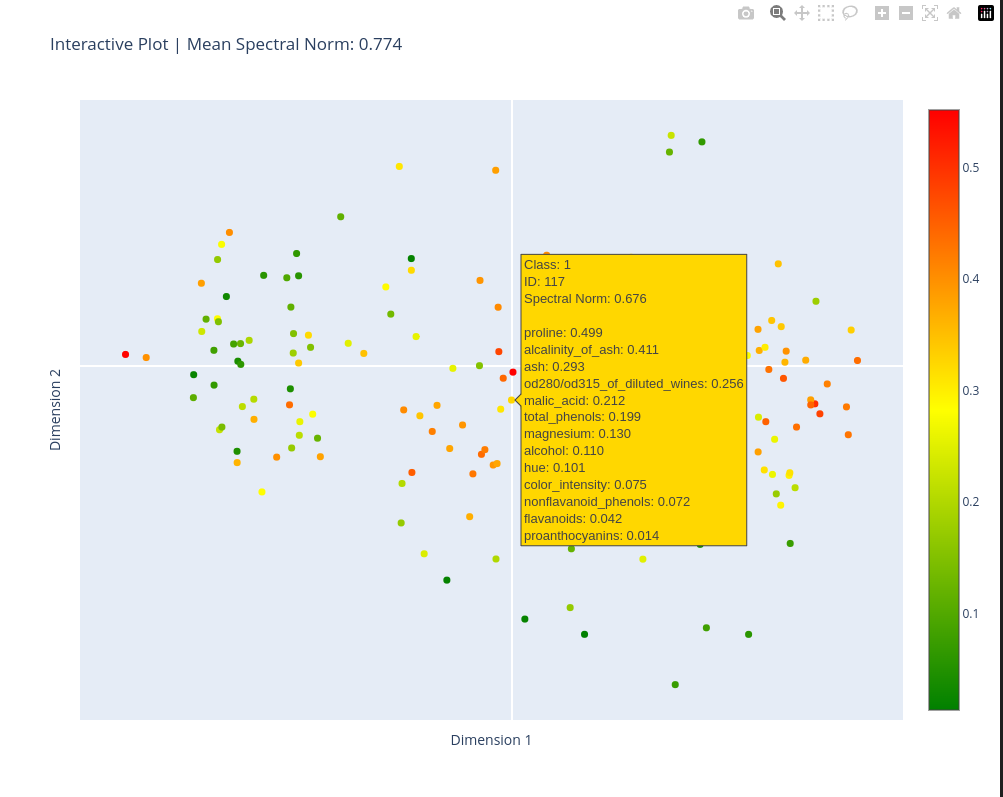Download plot as PNG with camera icon
Screen dimensions: 1003x797
[x=746, y=13]
